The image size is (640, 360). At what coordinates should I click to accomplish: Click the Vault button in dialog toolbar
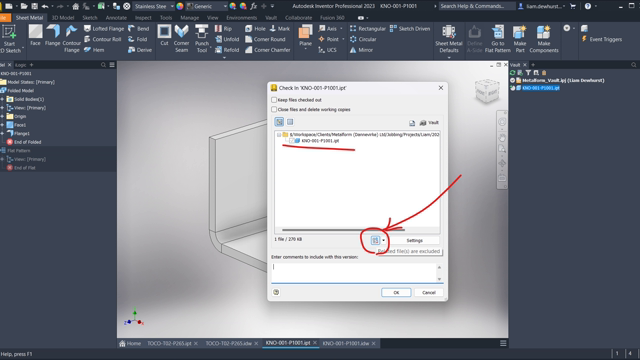pyautogui.click(x=429, y=122)
